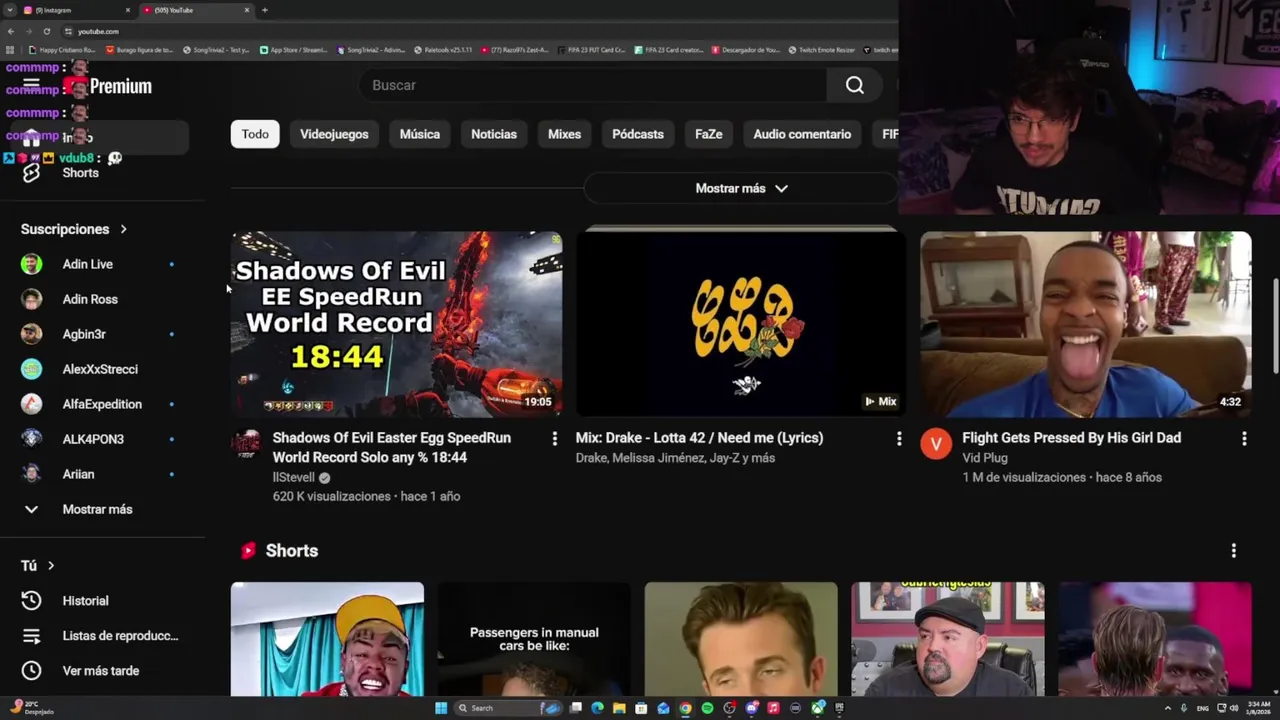Select the Mixes filter chip

point(564,134)
